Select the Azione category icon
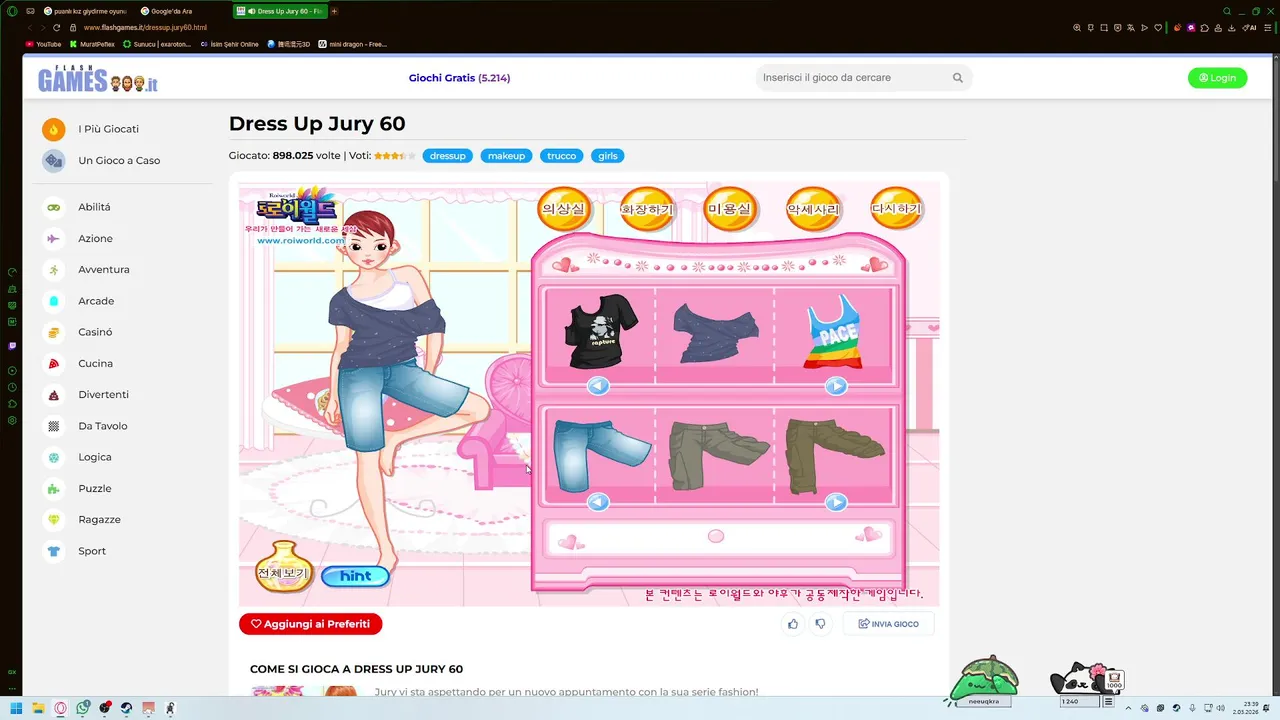1280x720 pixels. click(54, 238)
